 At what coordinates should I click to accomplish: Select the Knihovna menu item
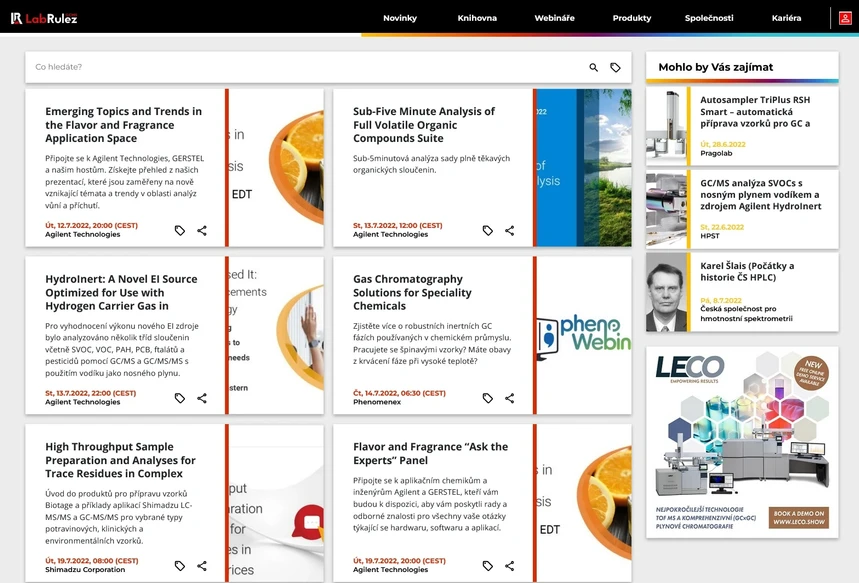point(478,17)
